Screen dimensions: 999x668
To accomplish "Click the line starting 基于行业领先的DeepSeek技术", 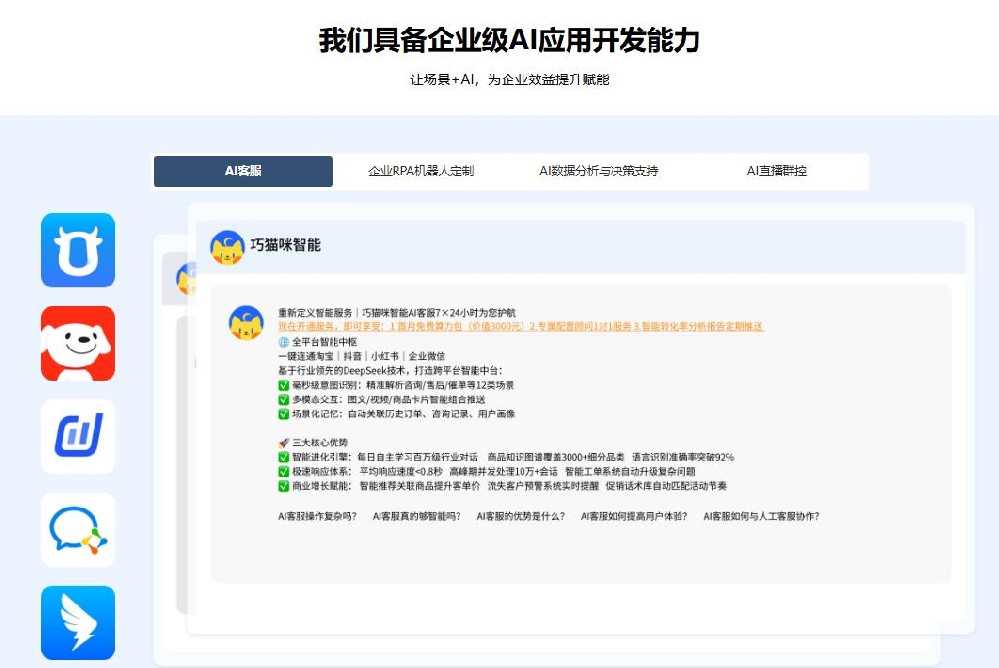I will click(391, 370).
